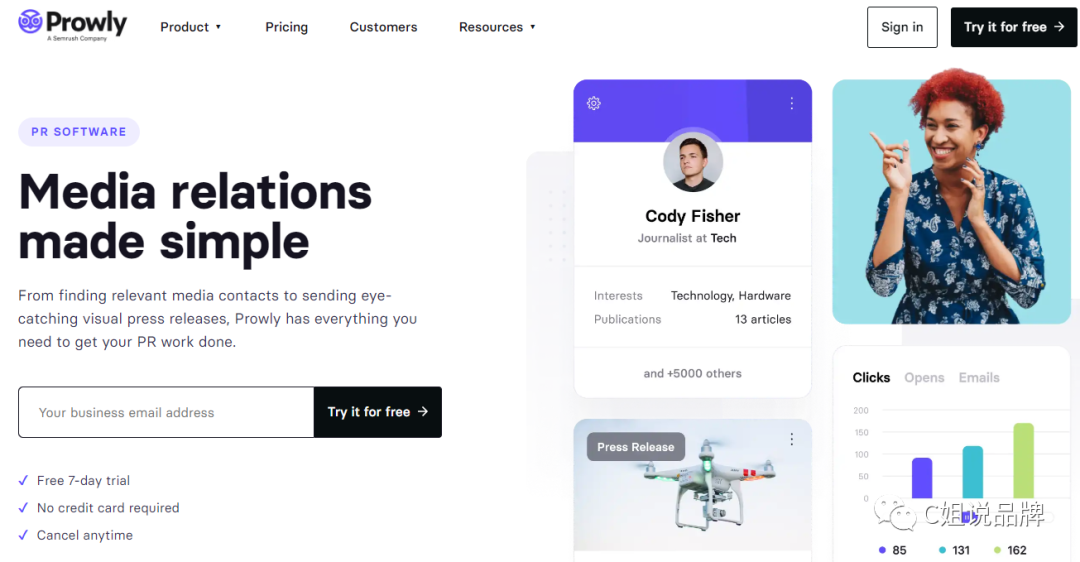Click the Press Release badge label
Screen dimensions: 1080x562
point(636,447)
